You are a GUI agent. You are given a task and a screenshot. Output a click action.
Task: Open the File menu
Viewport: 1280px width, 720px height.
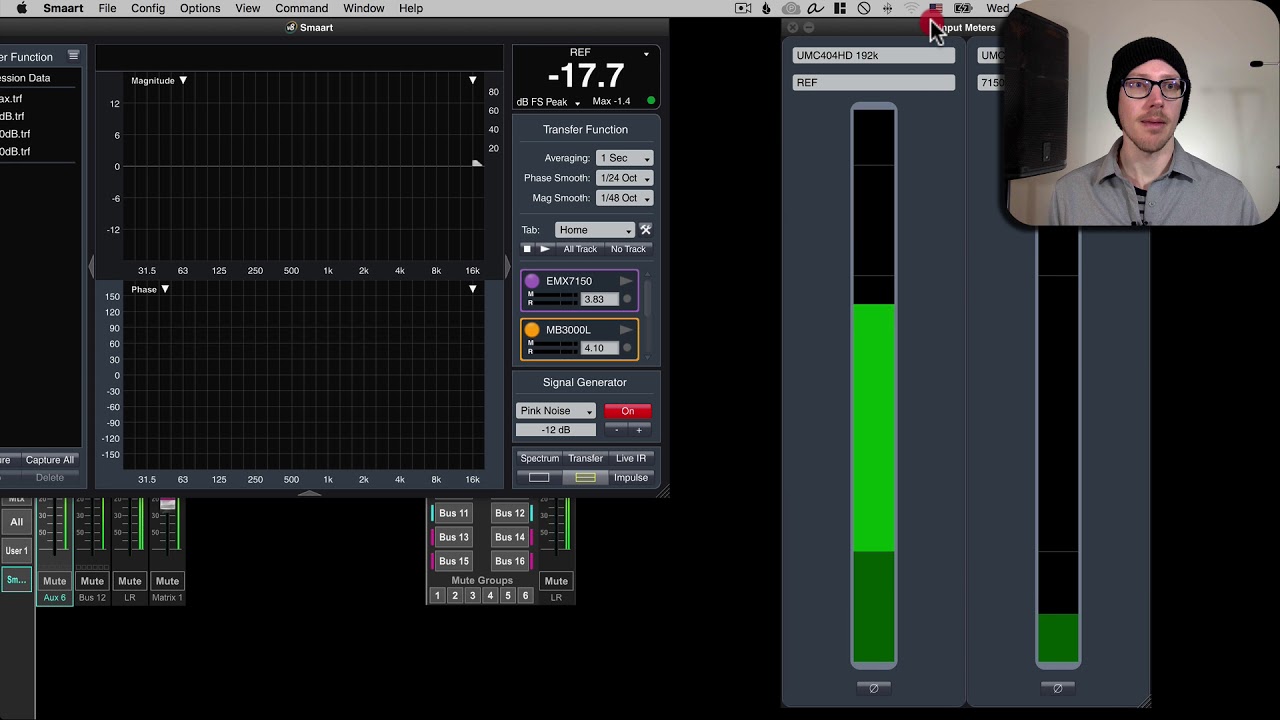(x=107, y=8)
